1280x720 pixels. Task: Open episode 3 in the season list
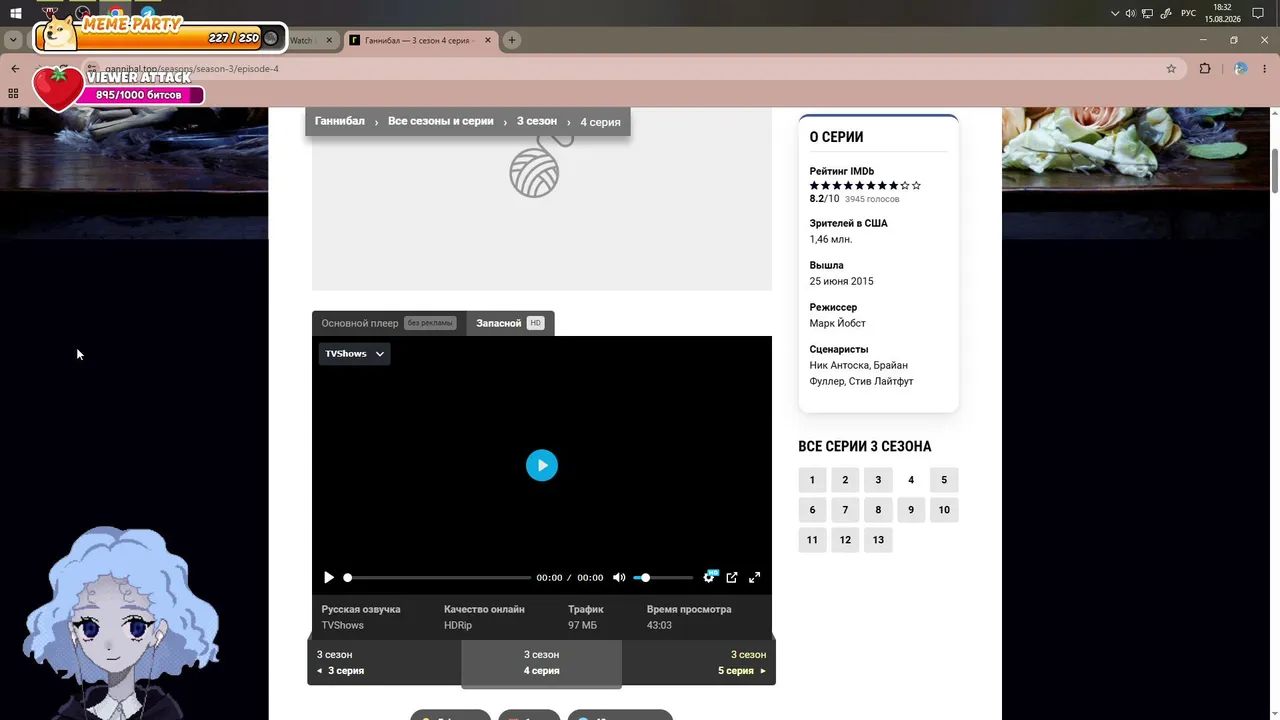878,480
